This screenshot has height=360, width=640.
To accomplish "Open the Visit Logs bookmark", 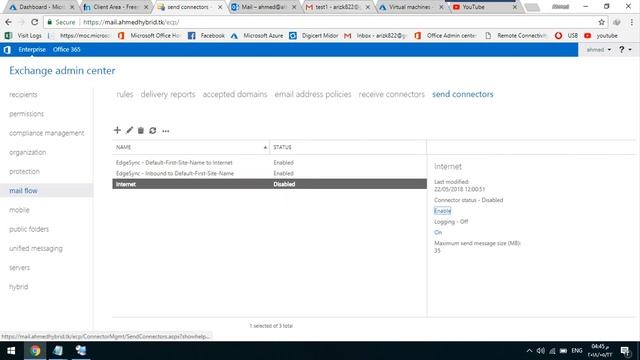I will [x=23, y=36].
